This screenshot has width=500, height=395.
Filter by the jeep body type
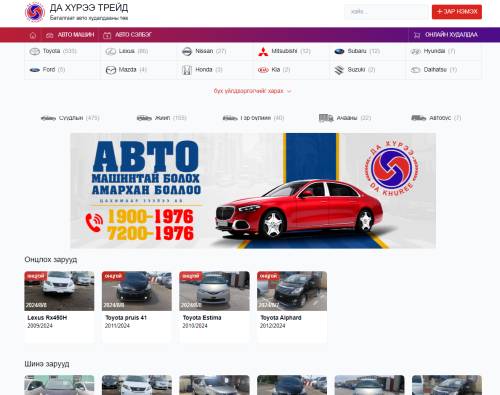pos(162,118)
